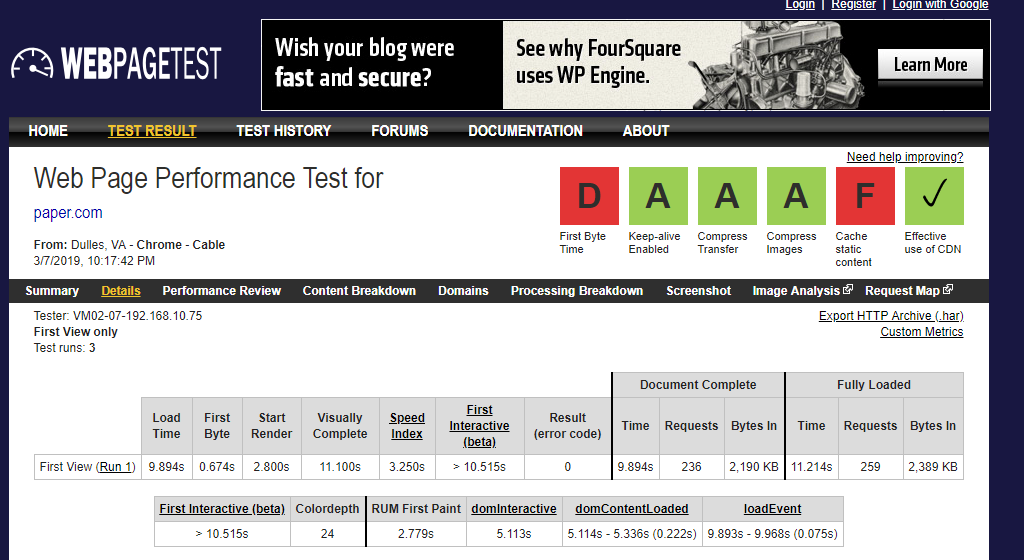The image size is (1024, 560).
Task: Switch to the Summary tab
Action: (x=52, y=291)
